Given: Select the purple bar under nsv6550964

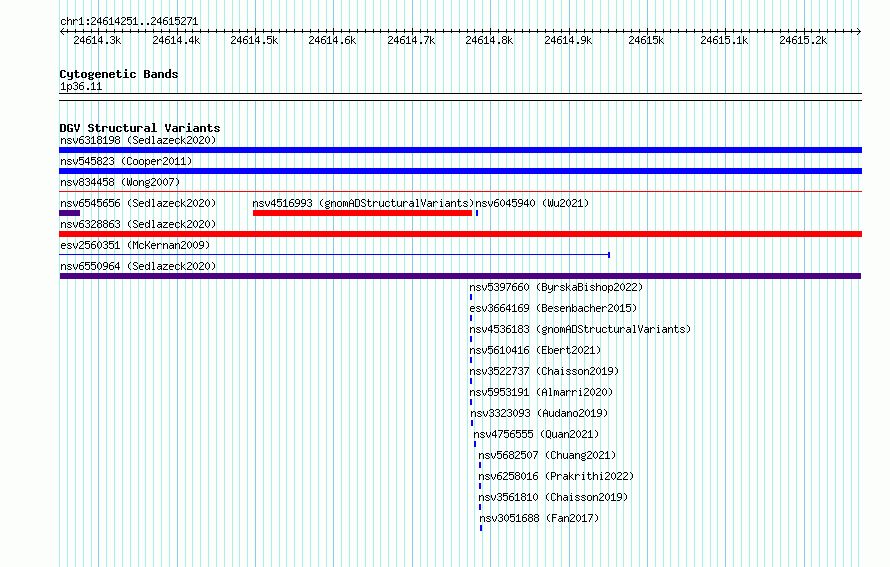Looking at the screenshot, I should [460, 276].
